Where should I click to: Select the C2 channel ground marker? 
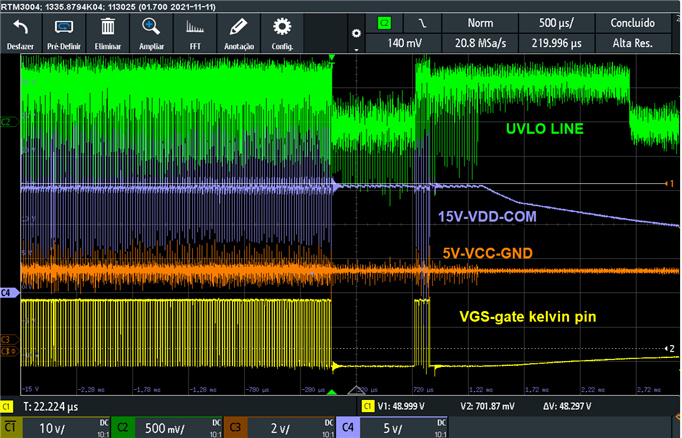(9, 122)
